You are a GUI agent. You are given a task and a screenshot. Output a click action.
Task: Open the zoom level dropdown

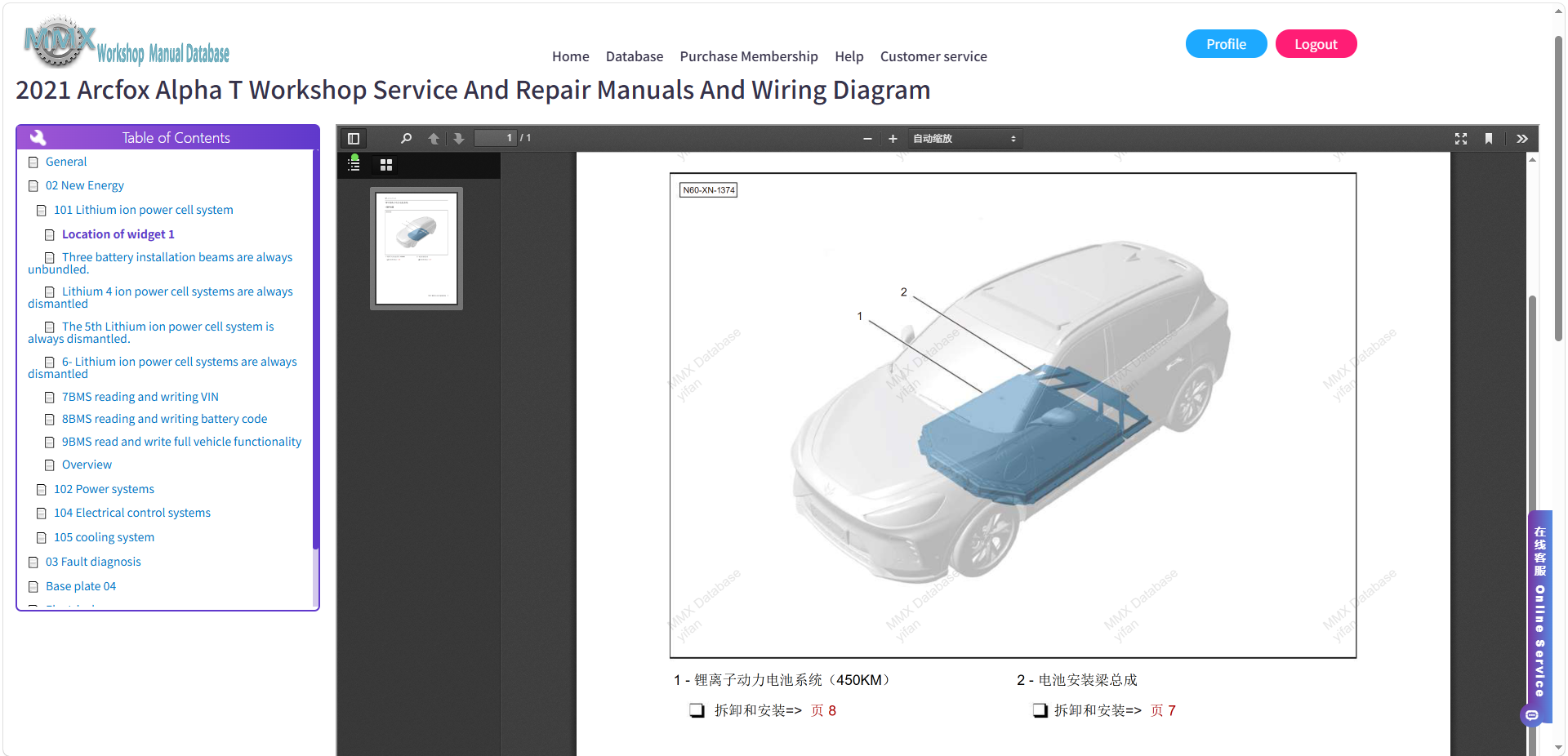(964, 139)
